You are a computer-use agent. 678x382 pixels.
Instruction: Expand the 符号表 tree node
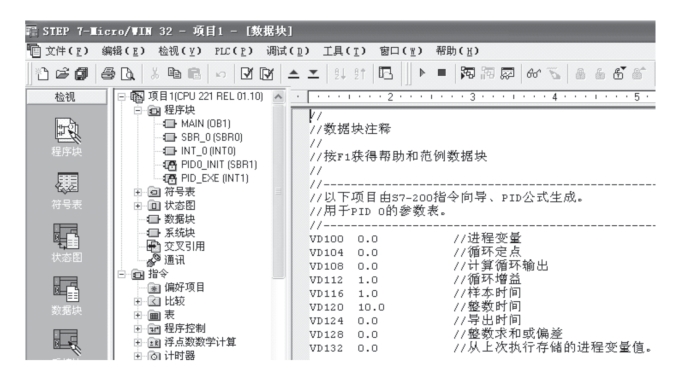click(x=138, y=192)
